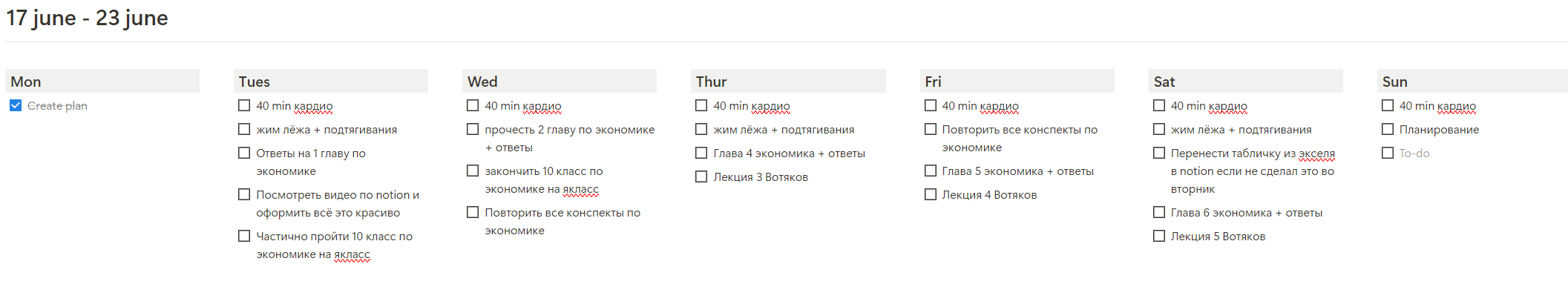This screenshot has height=307, width=1568.
Task: Tick 'Глава 5 экономика + ответы' checkbox
Action: click(x=931, y=171)
